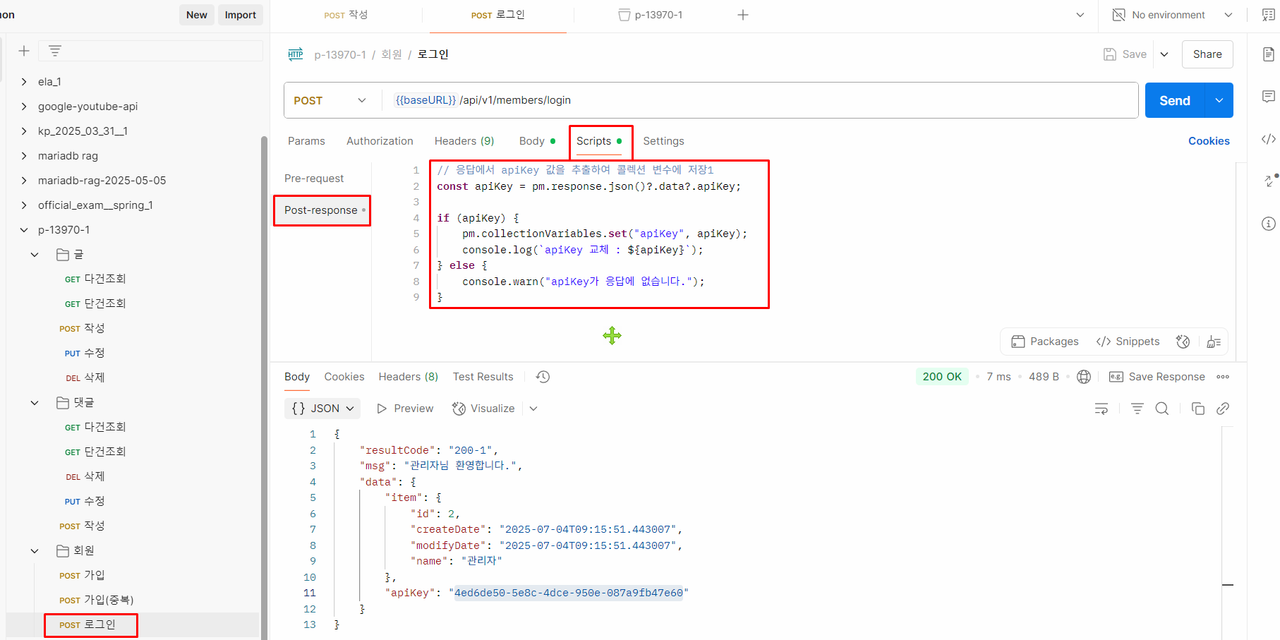
Task: Collapse the p-13970-1 collection
Action: click(x=25, y=229)
